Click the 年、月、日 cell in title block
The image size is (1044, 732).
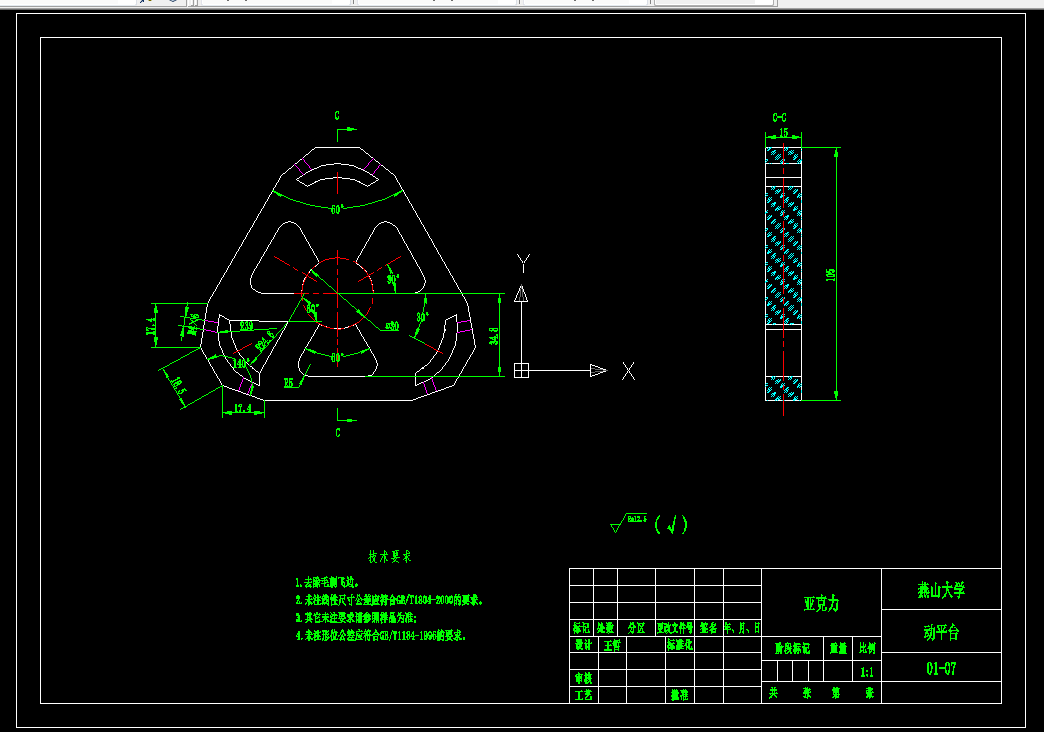click(742, 627)
